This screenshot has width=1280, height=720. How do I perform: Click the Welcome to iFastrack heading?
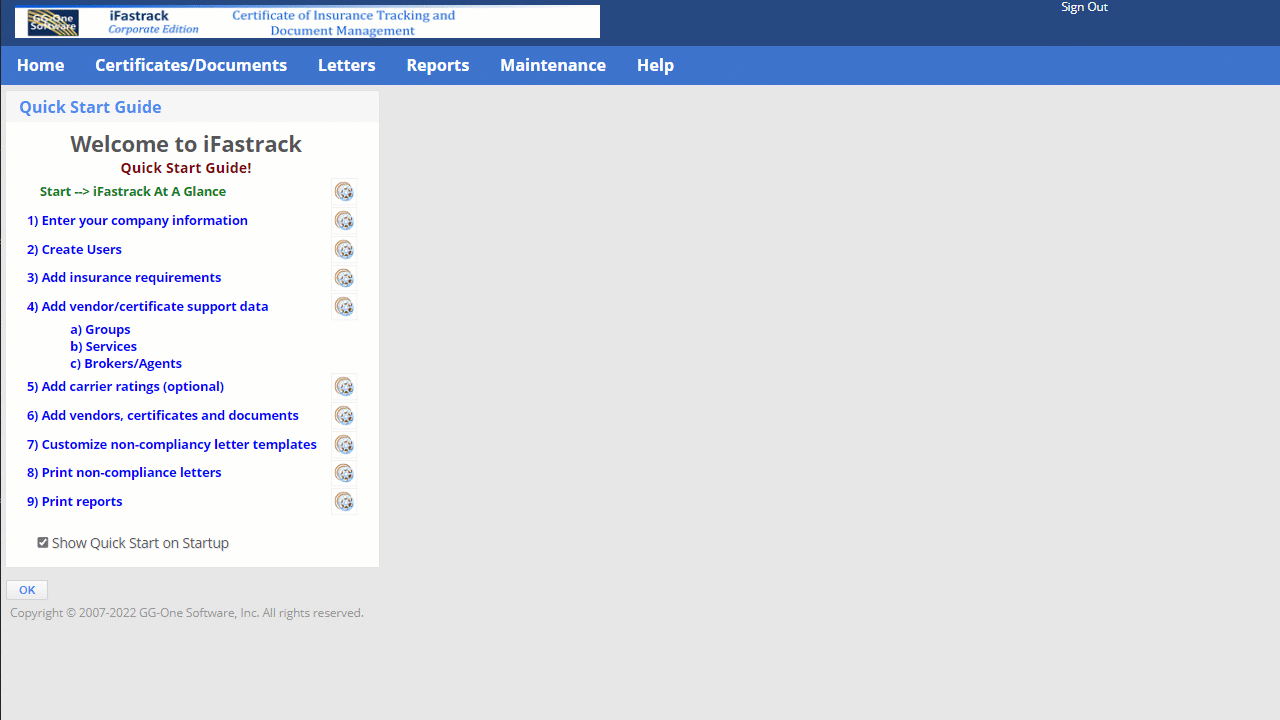click(x=186, y=144)
